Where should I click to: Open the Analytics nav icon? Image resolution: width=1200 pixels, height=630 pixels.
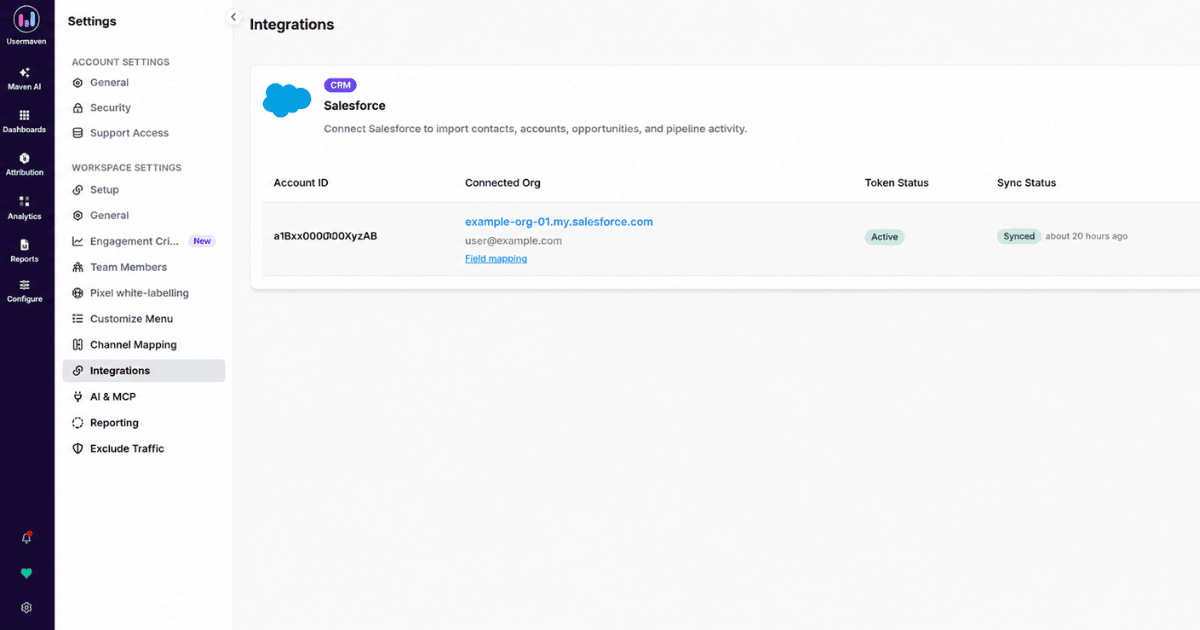click(x=25, y=202)
